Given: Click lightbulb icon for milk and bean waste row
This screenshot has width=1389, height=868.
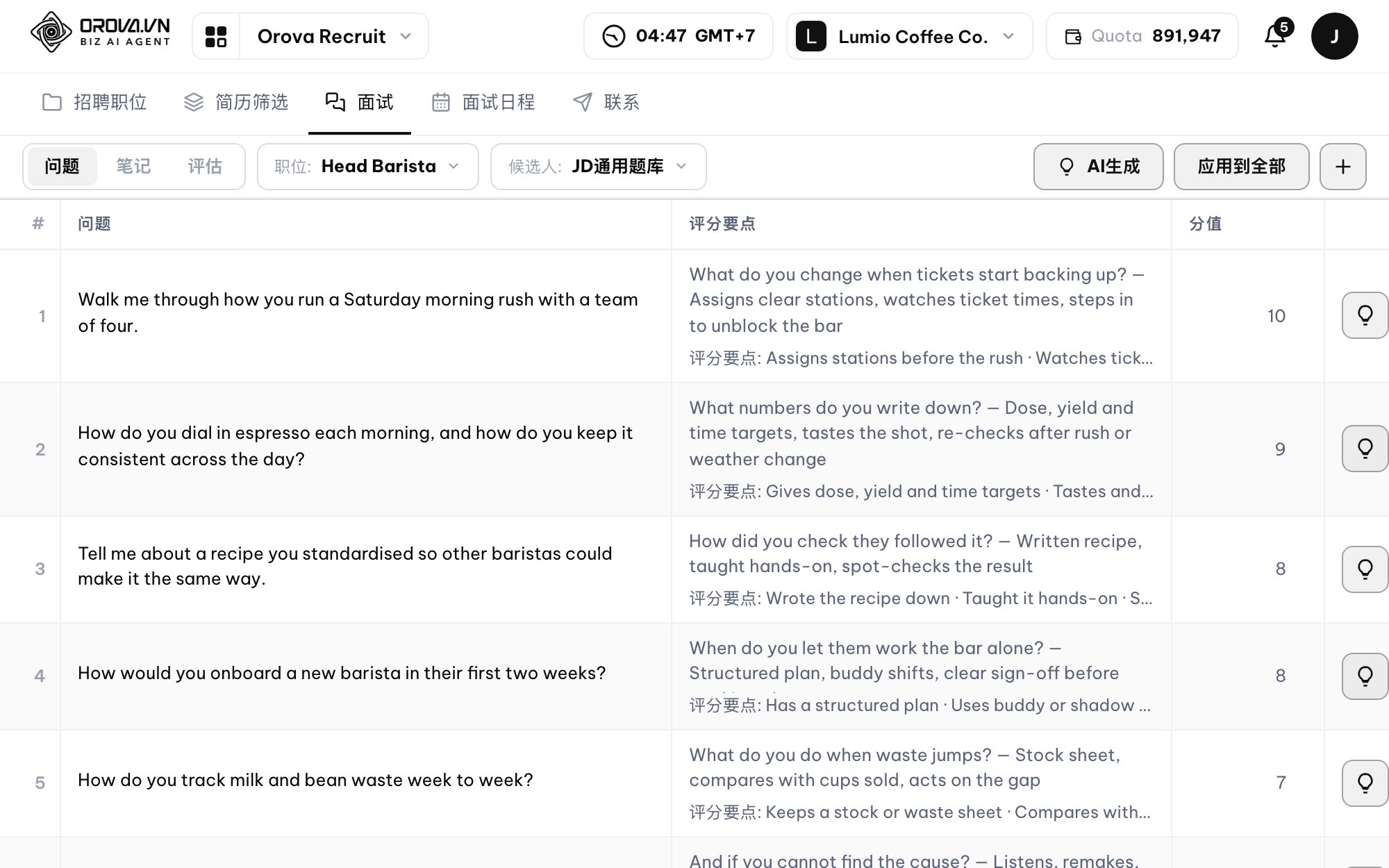Looking at the screenshot, I should 1365,783.
